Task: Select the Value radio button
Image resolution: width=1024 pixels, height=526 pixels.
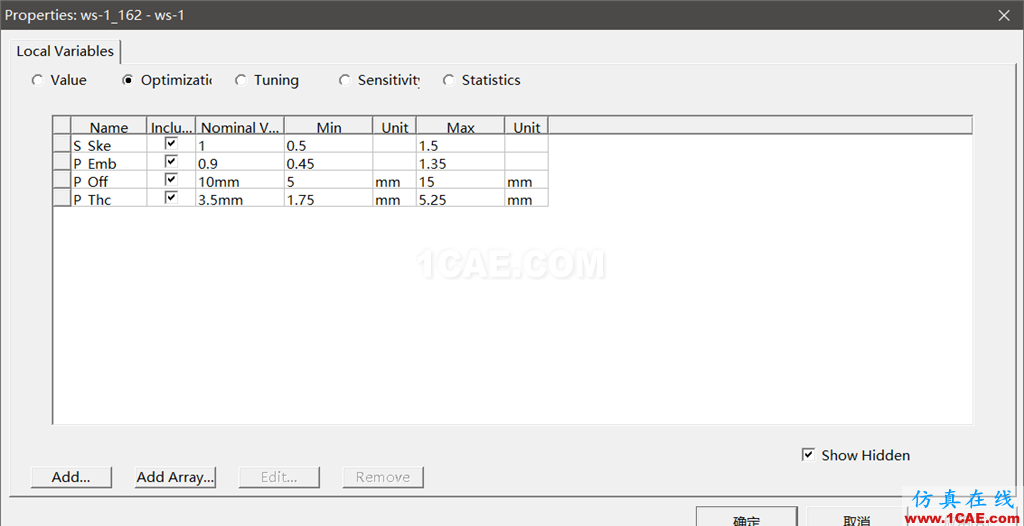Action: [x=38, y=80]
